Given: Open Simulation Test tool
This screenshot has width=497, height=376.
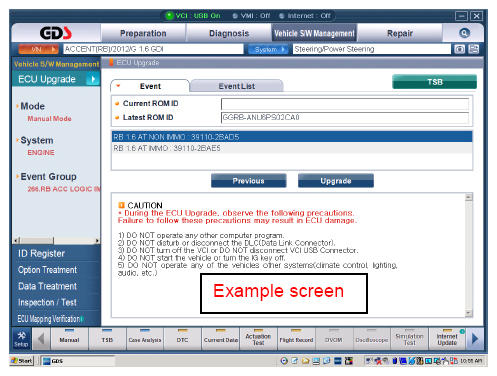Looking at the screenshot, I should (409, 339).
